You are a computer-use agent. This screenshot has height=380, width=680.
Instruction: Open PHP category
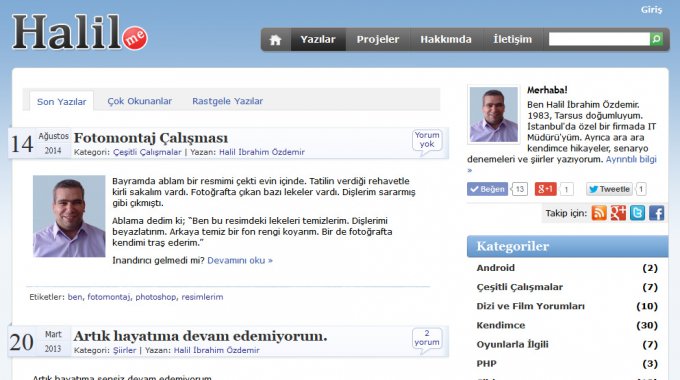pyautogui.click(x=486, y=364)
